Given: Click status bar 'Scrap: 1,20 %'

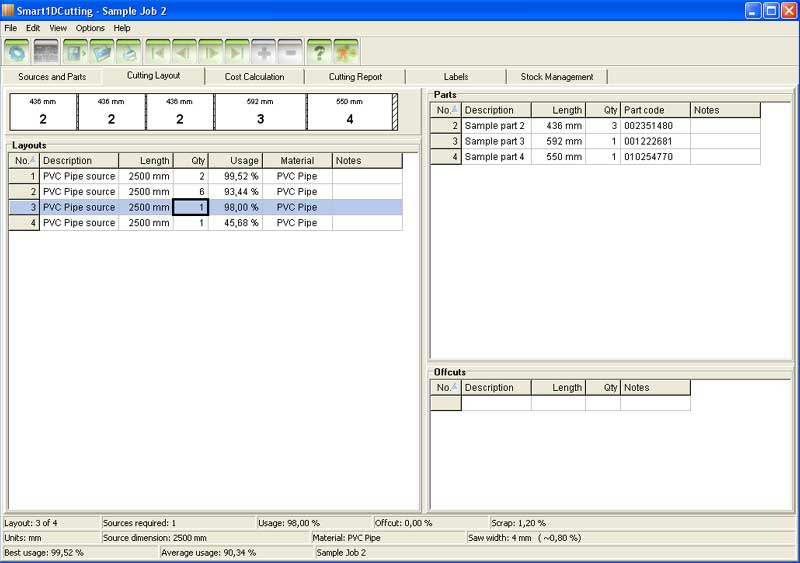Looking at the screenshot, I should click(x=518, y=523).
